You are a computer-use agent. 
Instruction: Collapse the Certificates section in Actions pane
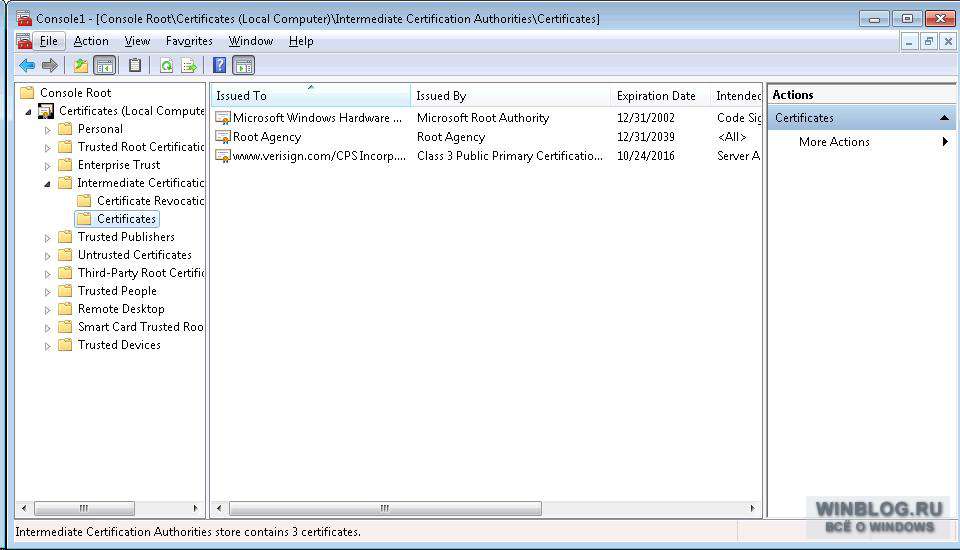coord(944,118)
